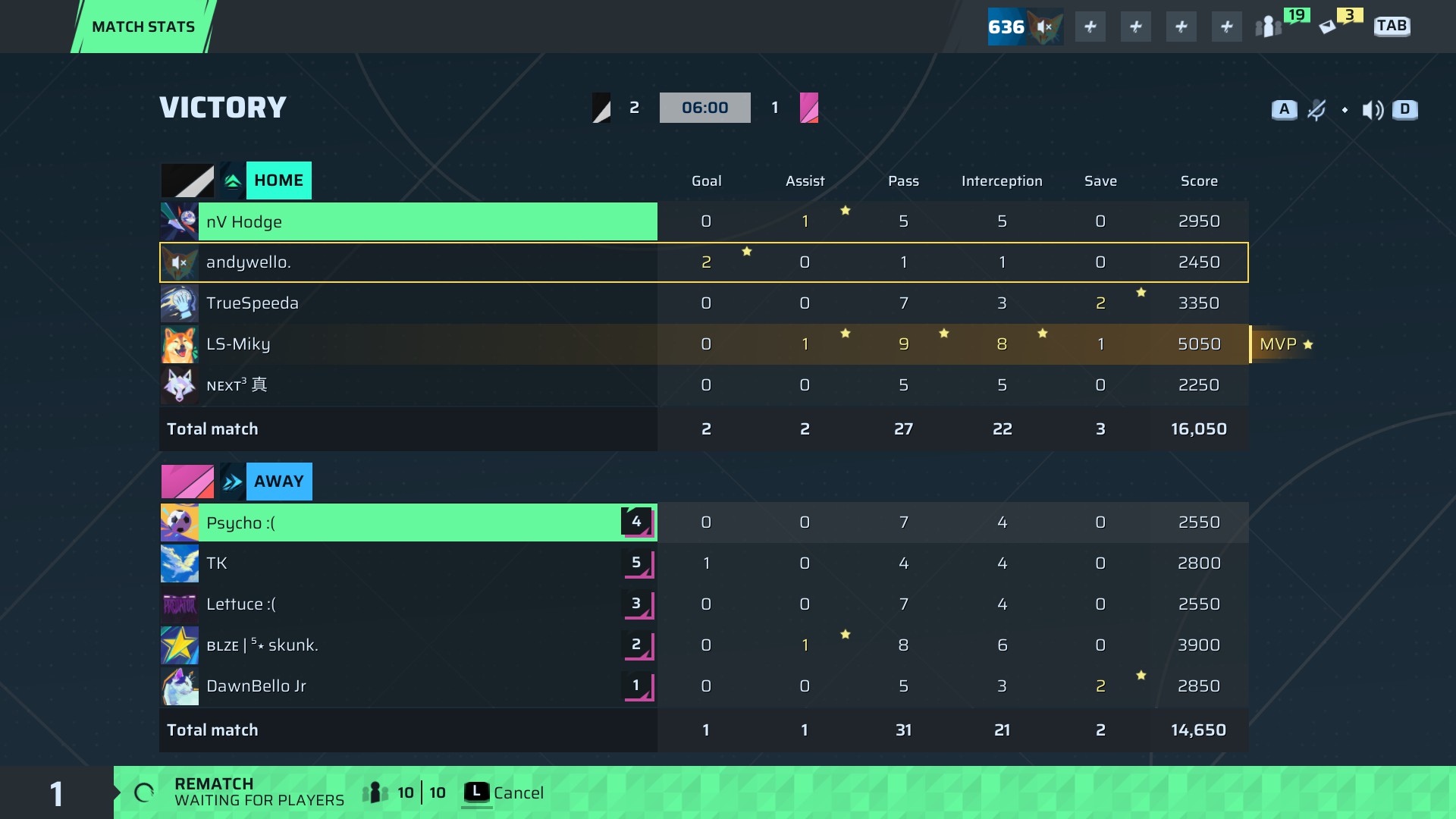Click the rematch loading spinner icon

pos(144,793)
